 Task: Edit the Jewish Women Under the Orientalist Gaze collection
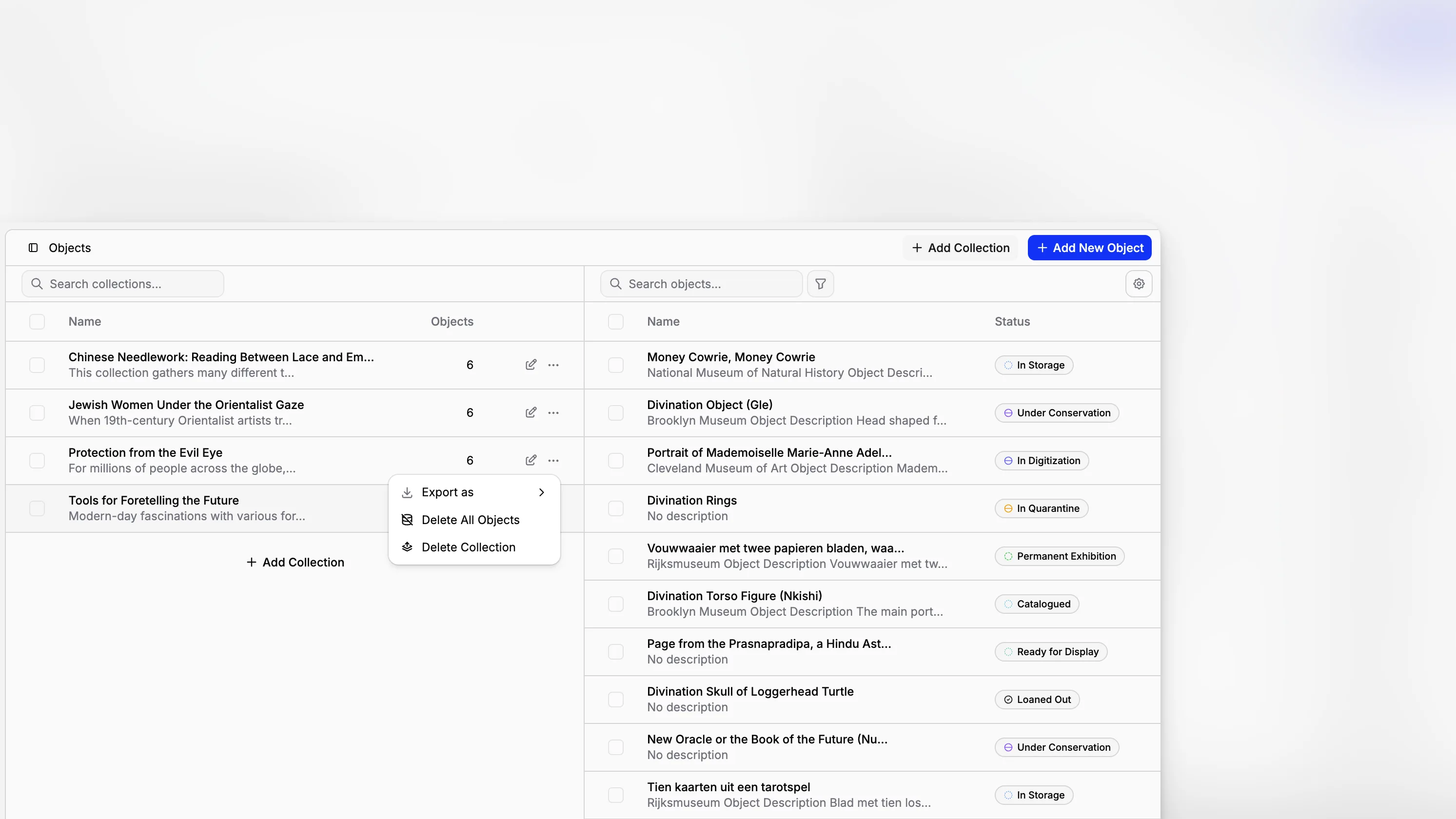point(531,412)
